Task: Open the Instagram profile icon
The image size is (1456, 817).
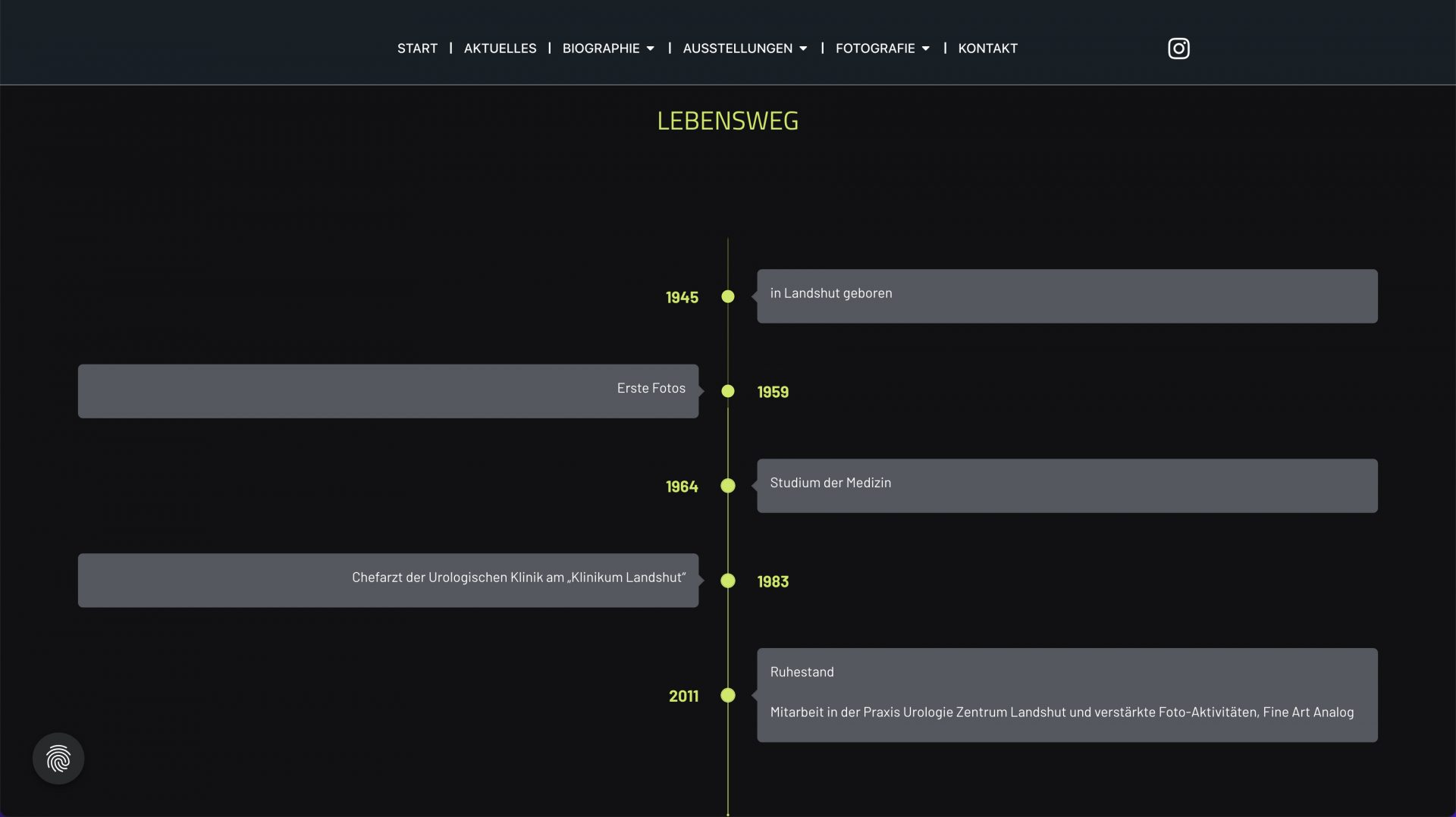Action: click(x=1178, y=49)
